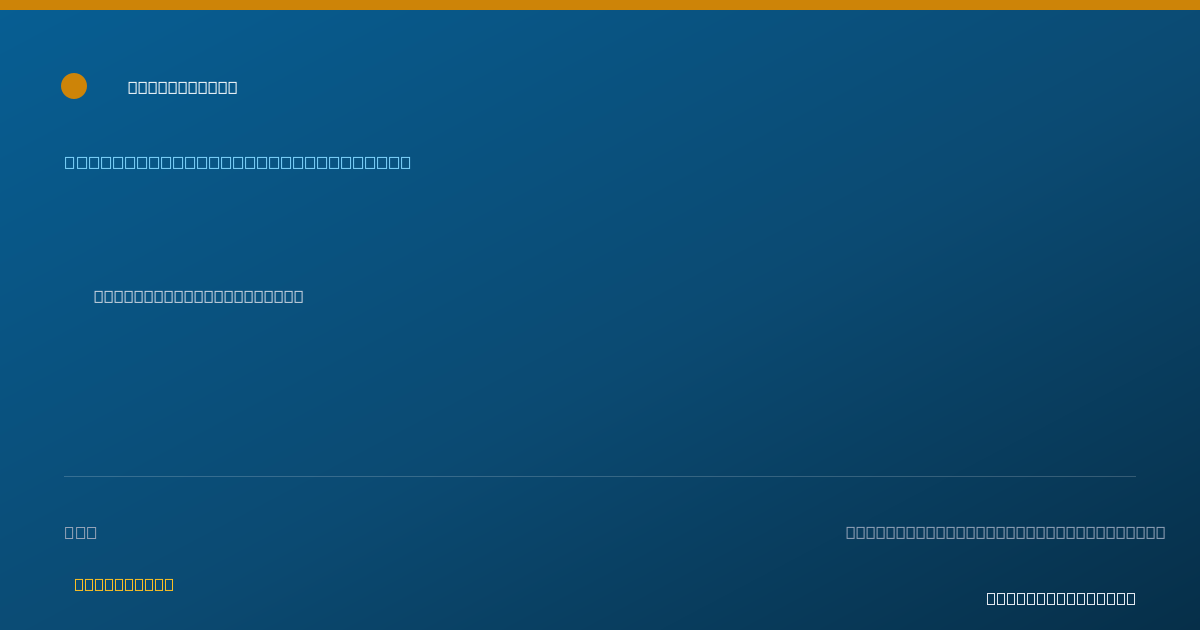The height and width of the screenshot is (630, 1200).
Task: Open the white text link at bottom right
Action: pyautogui.click(x=1061, y=598)
